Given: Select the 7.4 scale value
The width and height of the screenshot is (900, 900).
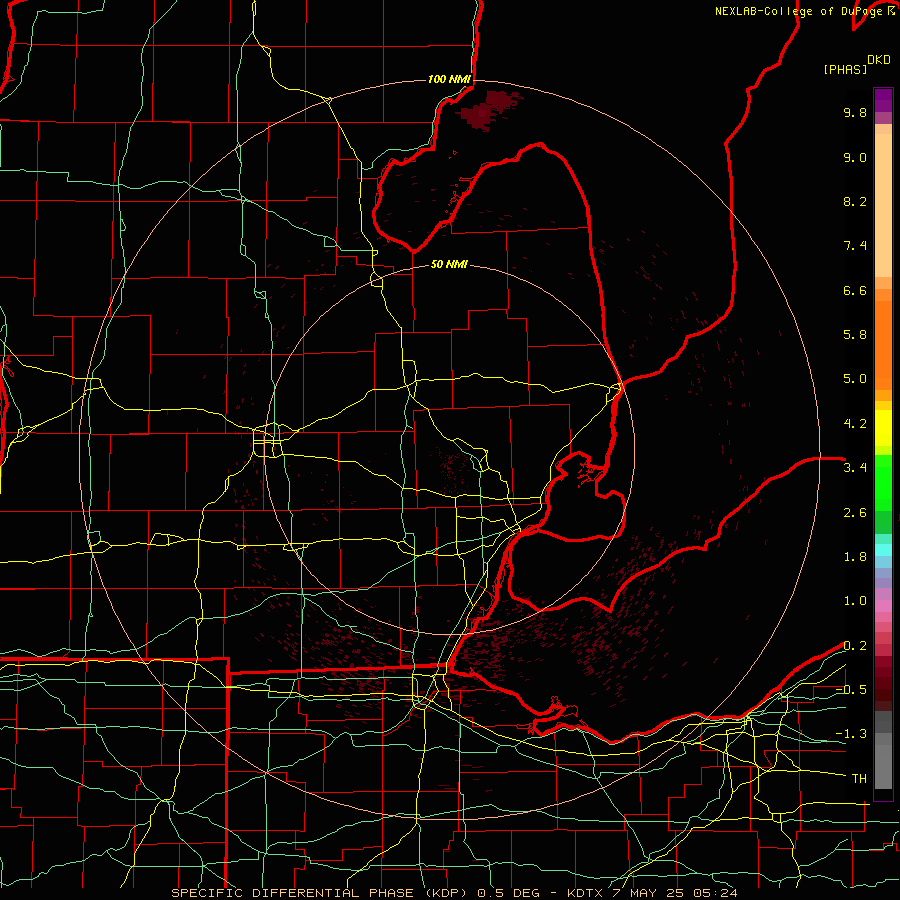Looking at the screenshot, I should pos(855,246).
